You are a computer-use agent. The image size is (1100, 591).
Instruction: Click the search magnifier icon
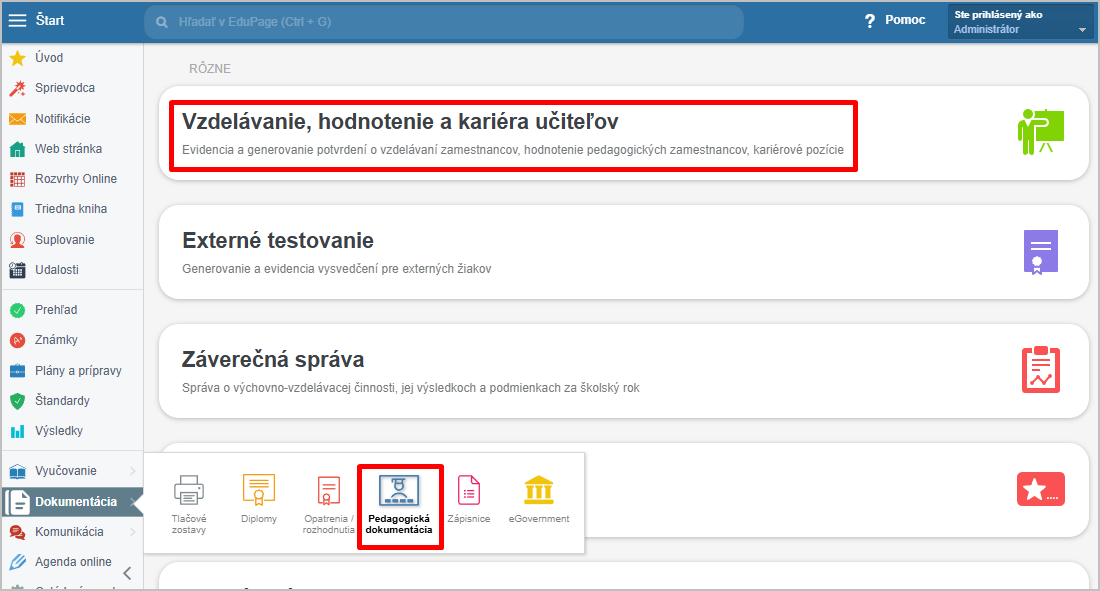[x=162, y=22]
